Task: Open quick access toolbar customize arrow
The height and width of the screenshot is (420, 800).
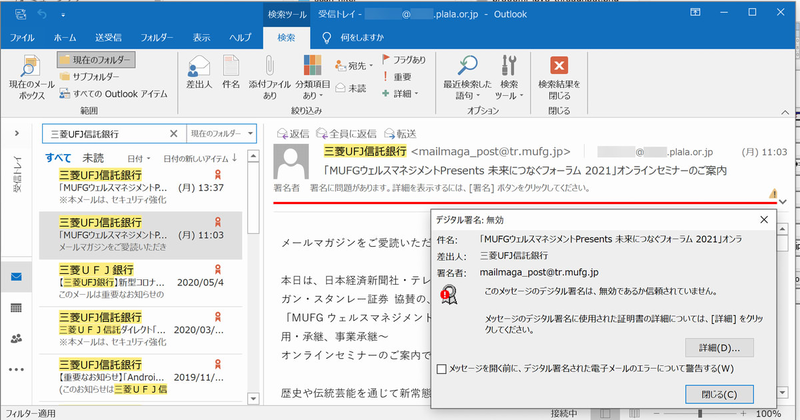Action: (63, 15)
